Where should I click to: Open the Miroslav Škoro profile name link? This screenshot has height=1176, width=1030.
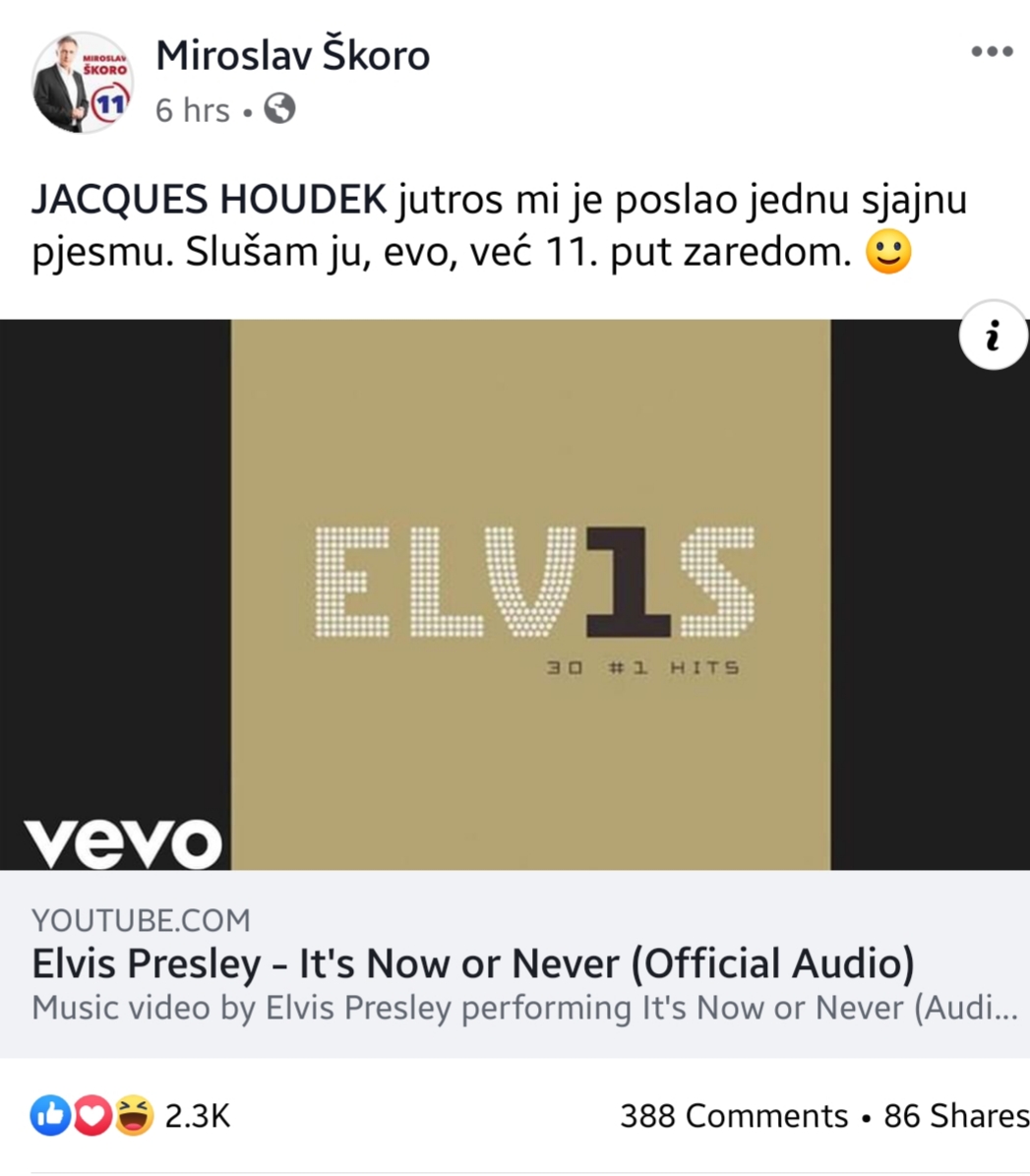pyautogui.click(x=293, y=55)
